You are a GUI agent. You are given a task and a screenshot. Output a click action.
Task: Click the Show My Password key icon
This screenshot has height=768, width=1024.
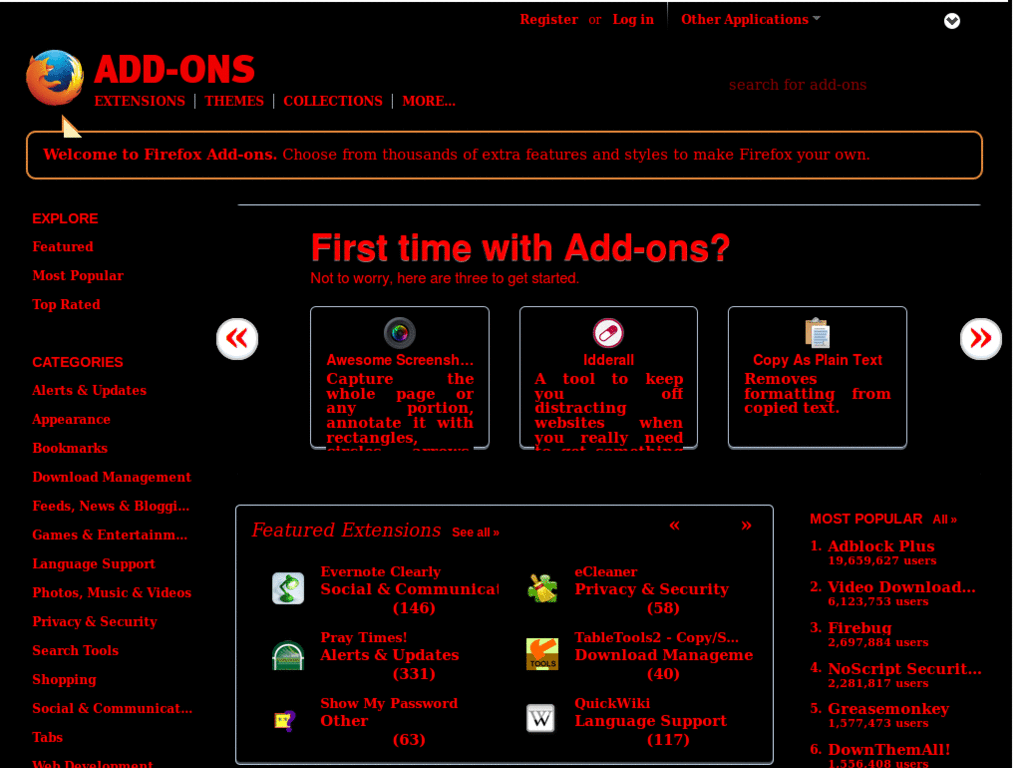pyautogui.click(x=287, y=718)
